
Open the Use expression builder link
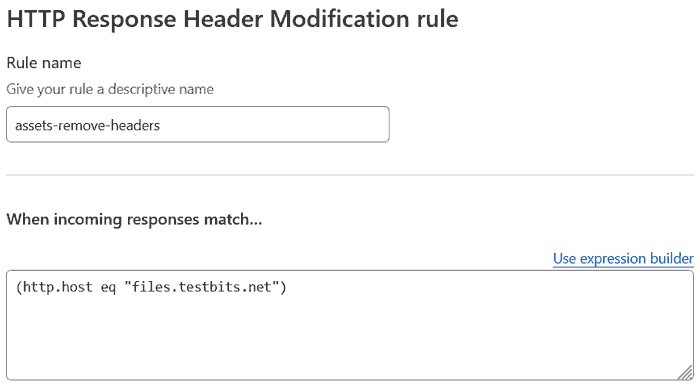pyautogui.click(x=623, y=259)
